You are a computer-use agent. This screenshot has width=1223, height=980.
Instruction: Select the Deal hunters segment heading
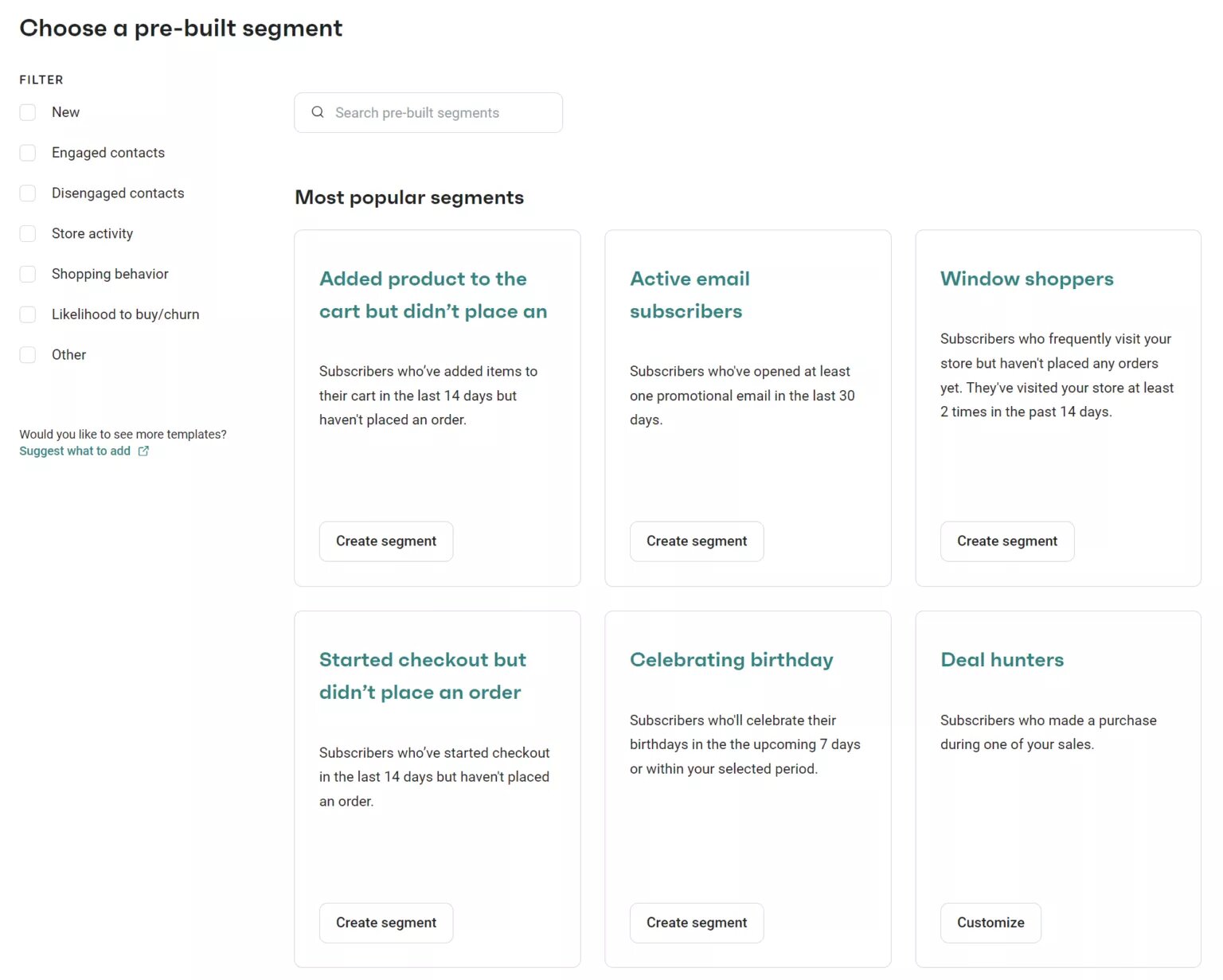[x=1002, y=659]
